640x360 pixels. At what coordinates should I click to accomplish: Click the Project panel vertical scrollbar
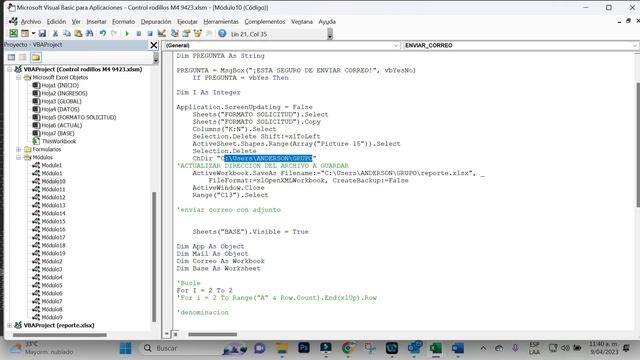pos(154,256)
